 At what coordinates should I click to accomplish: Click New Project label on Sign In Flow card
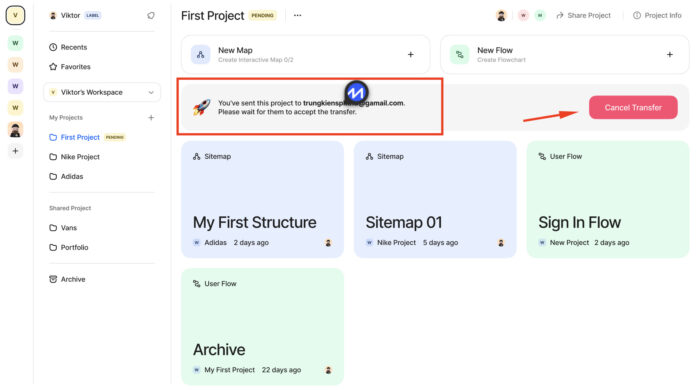click(x=569, y=243)
